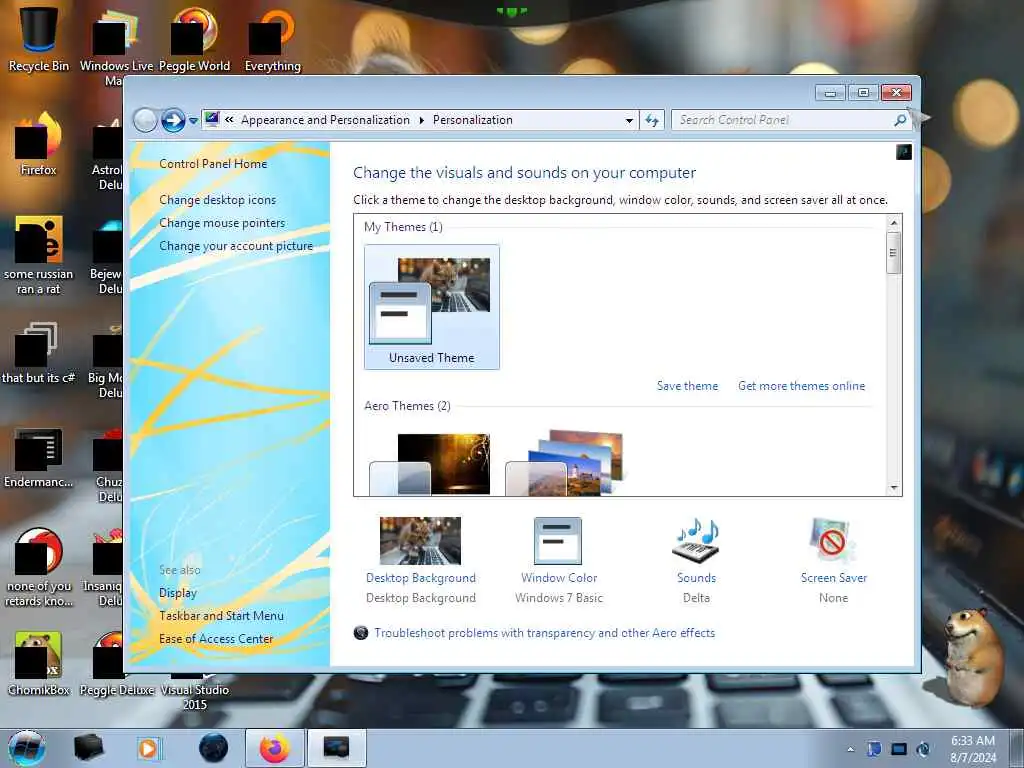The height and width of the screenshot is (768, 1024).
Task: Click the Personalization breadcrumb
Action: point(473,120)
